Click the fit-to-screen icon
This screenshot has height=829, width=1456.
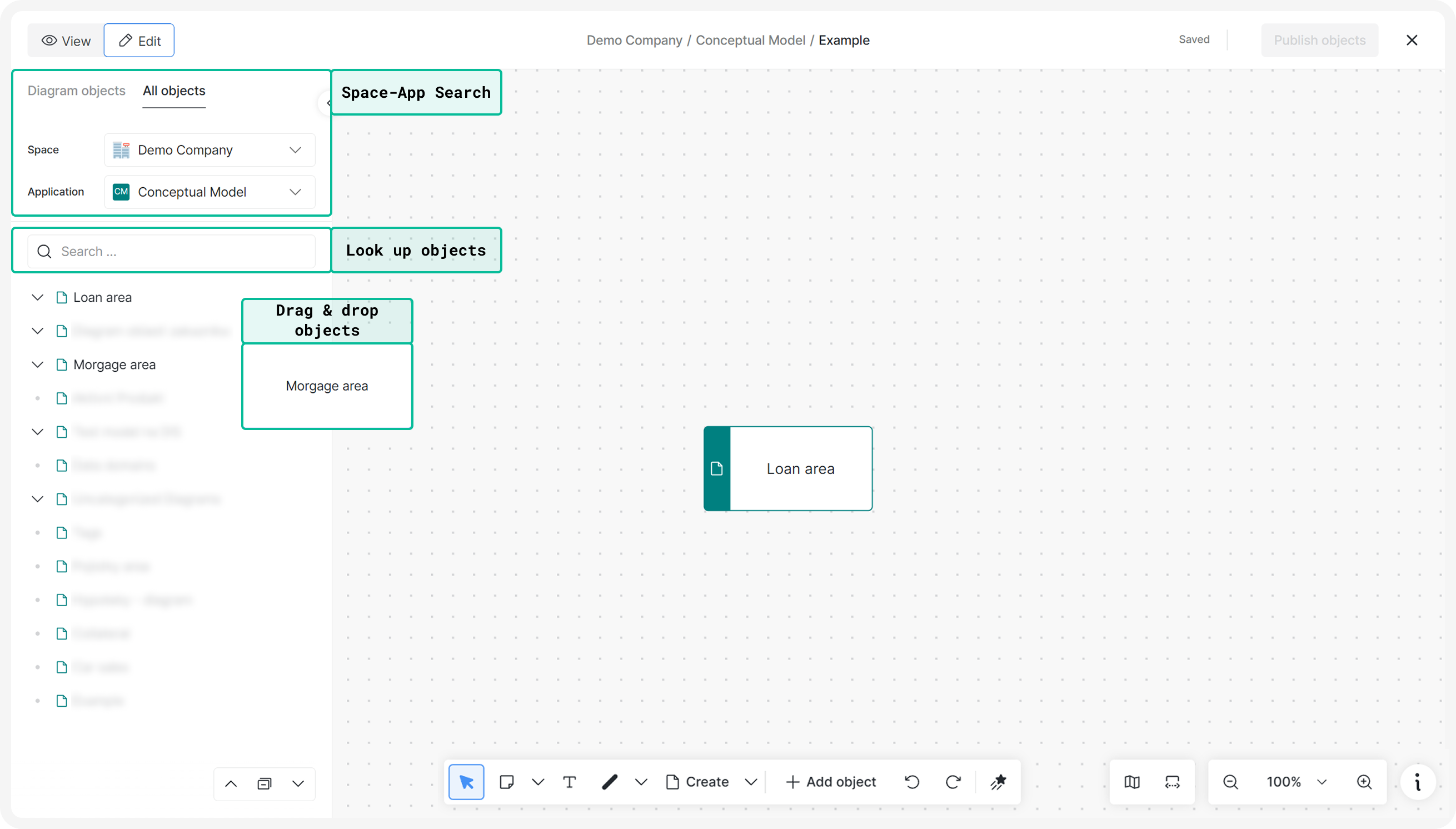[1172, 782]
